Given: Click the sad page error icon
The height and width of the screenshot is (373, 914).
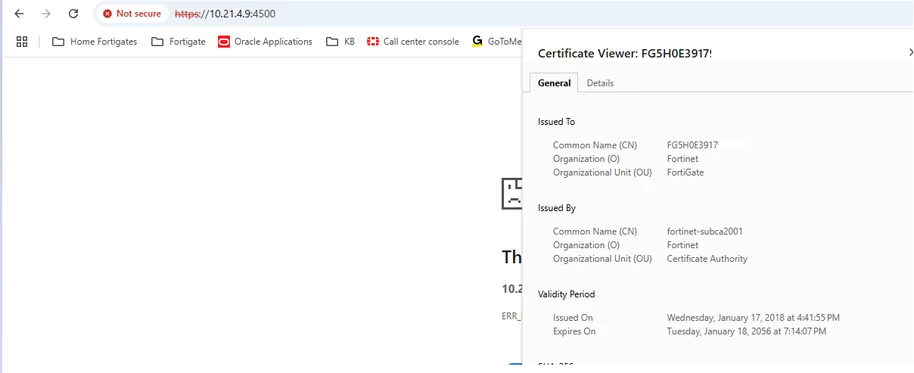Looking at the screenshot, I should click(x=512, y=194).
